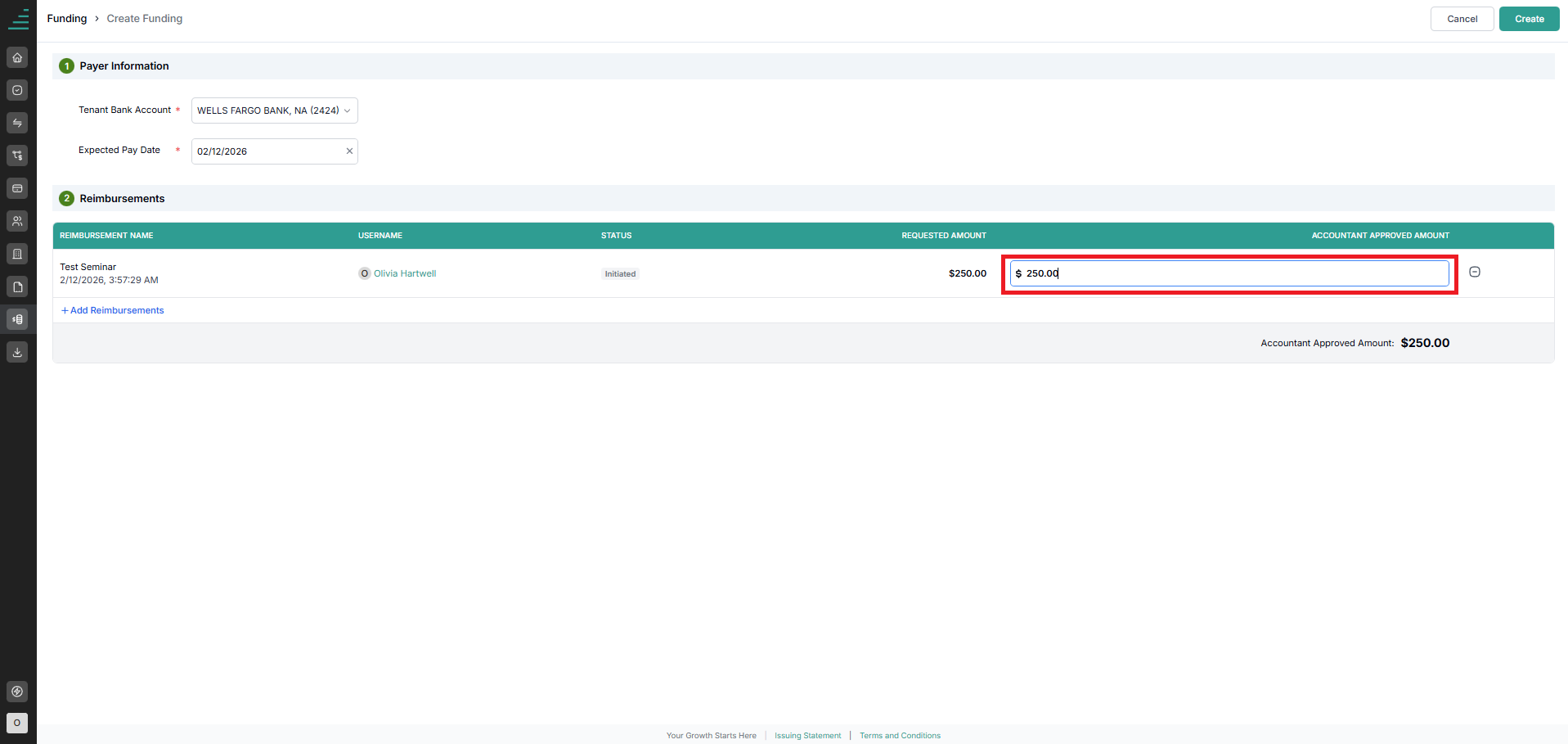Open Olivia Hartwell user link
This screenshot has height=744, width=1568.
point(405,273)
